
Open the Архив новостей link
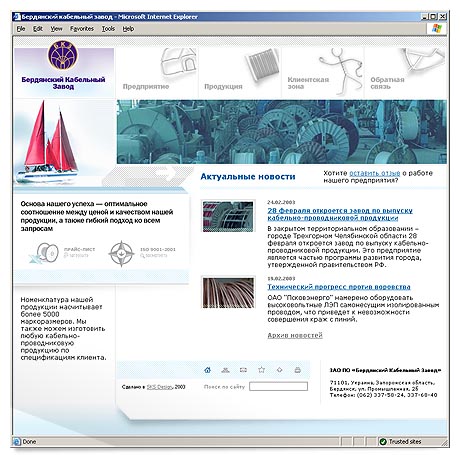click(x=295, y=335)
